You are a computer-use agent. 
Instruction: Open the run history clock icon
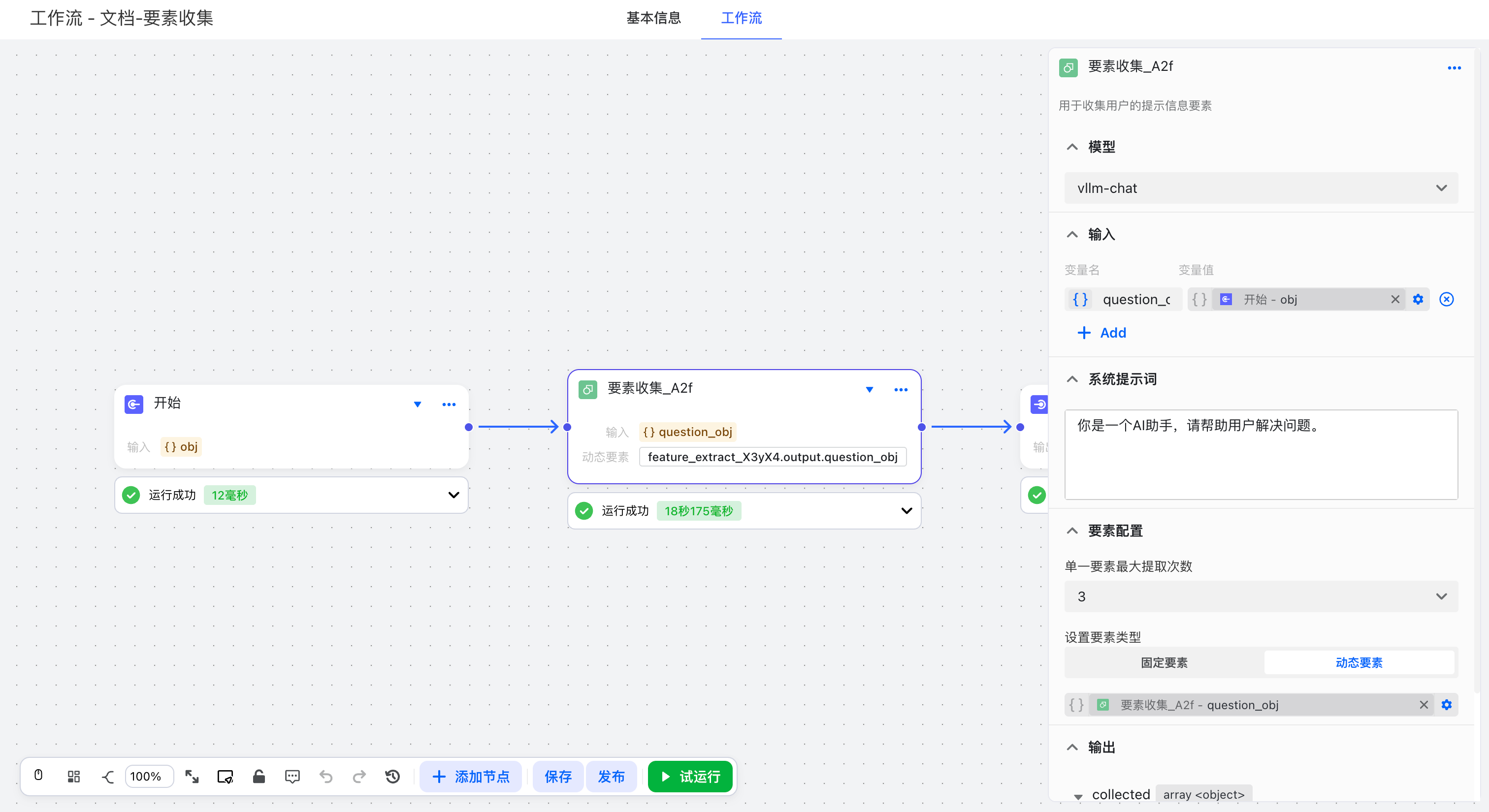pos(392,776)
